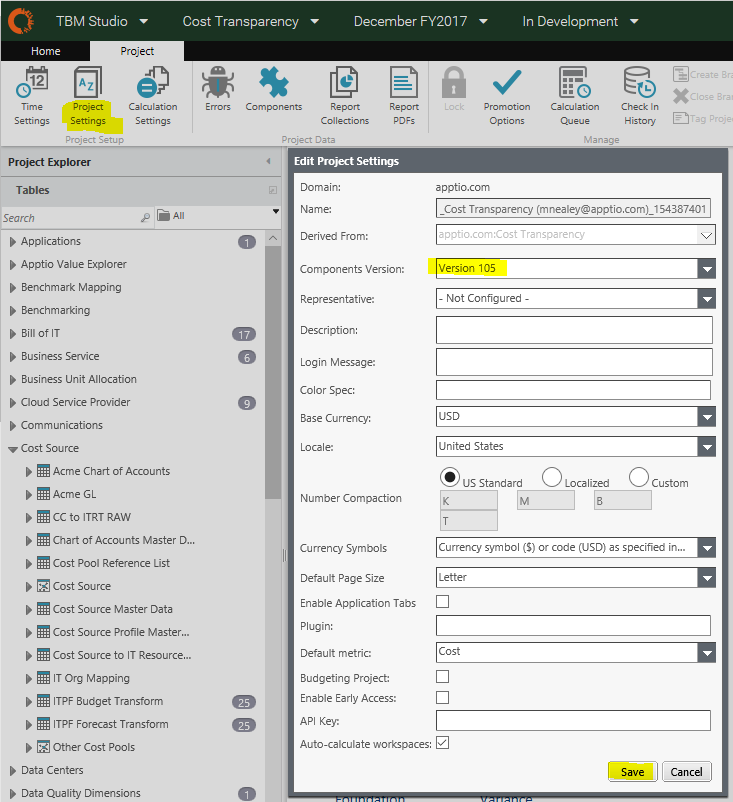This screenshot has width=733, height=802.
Task: Click the search magnifier icon in Tables
Action: (145, 218)
